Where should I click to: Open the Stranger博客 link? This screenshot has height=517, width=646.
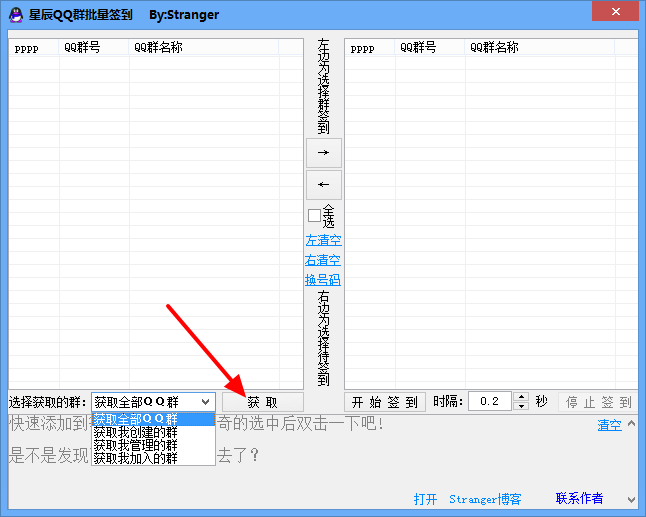pos(485,499)
